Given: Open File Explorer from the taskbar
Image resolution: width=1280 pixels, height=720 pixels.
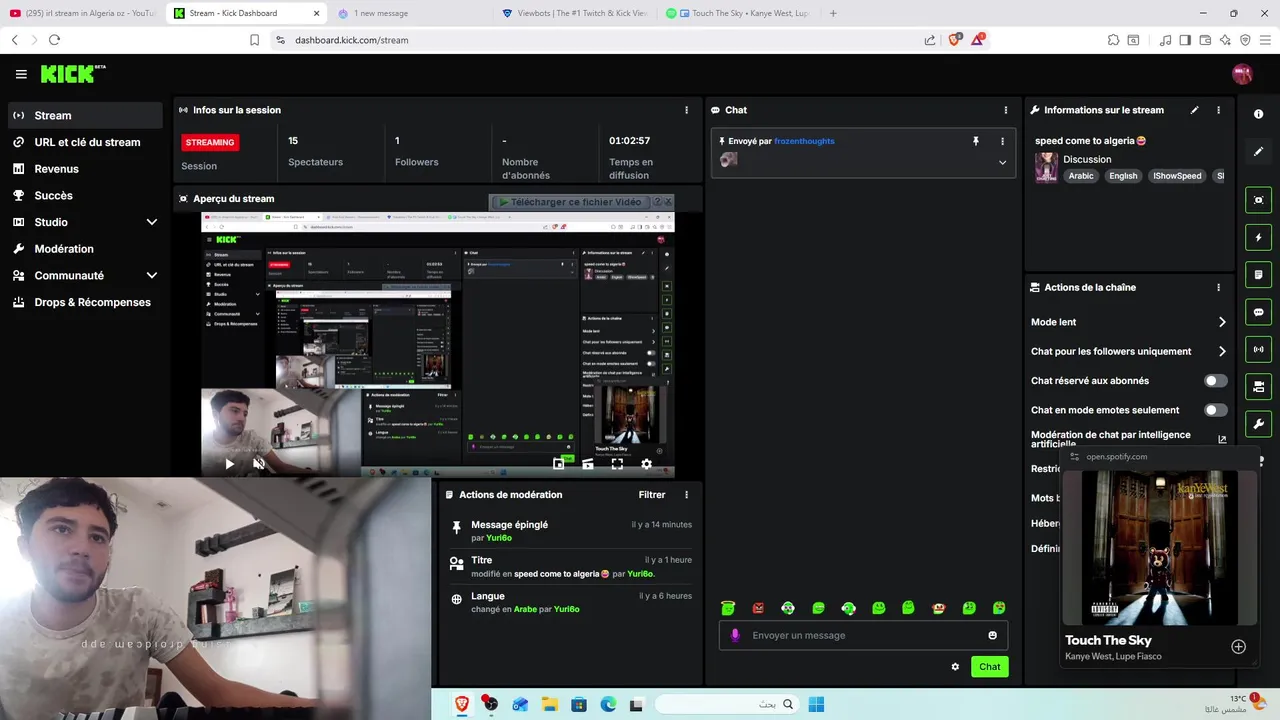Looking at the screenshot, I should click(550, 704).
